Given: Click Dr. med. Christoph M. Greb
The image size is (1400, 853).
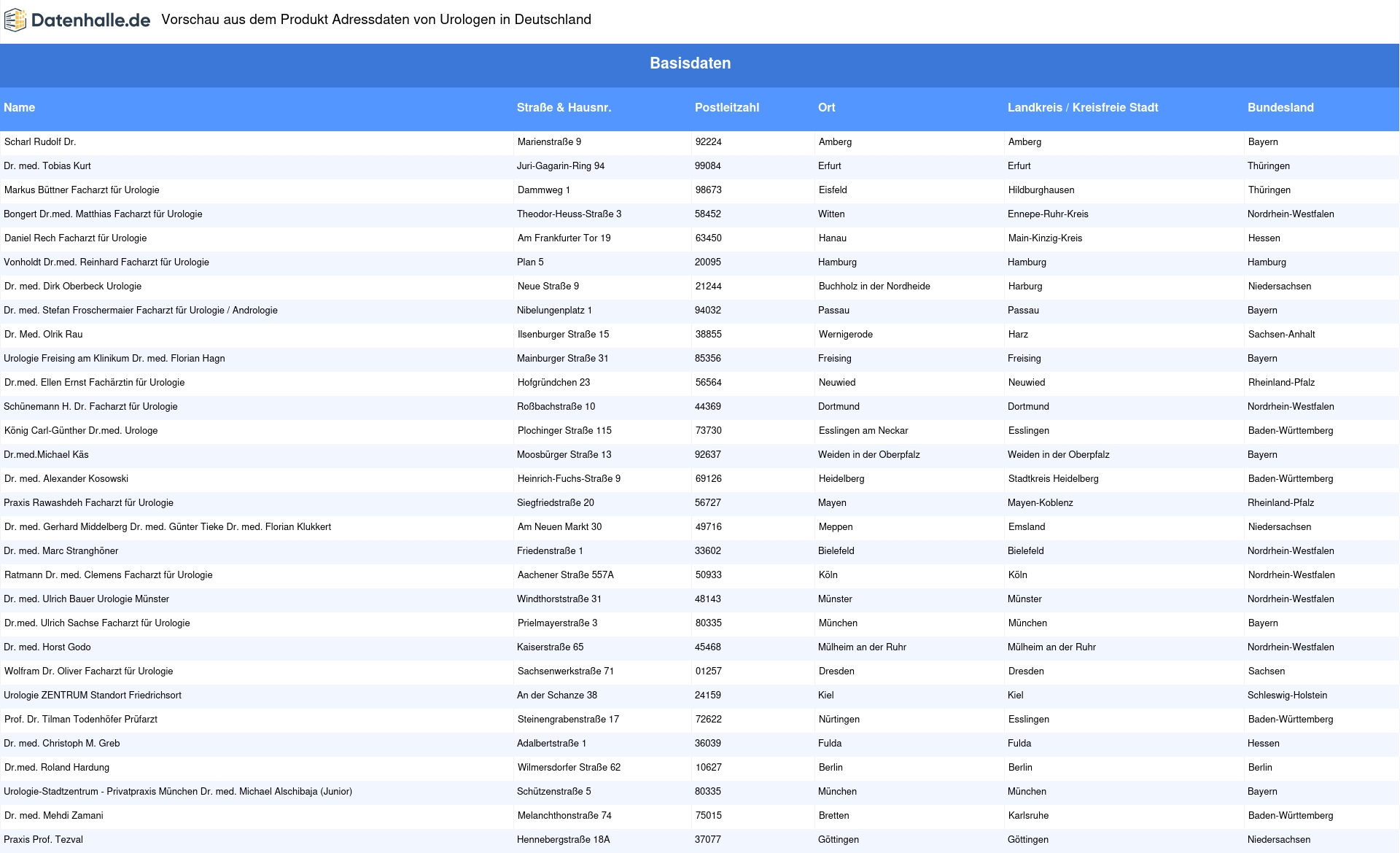Looking at the screenshot, I should click(62, 744).
